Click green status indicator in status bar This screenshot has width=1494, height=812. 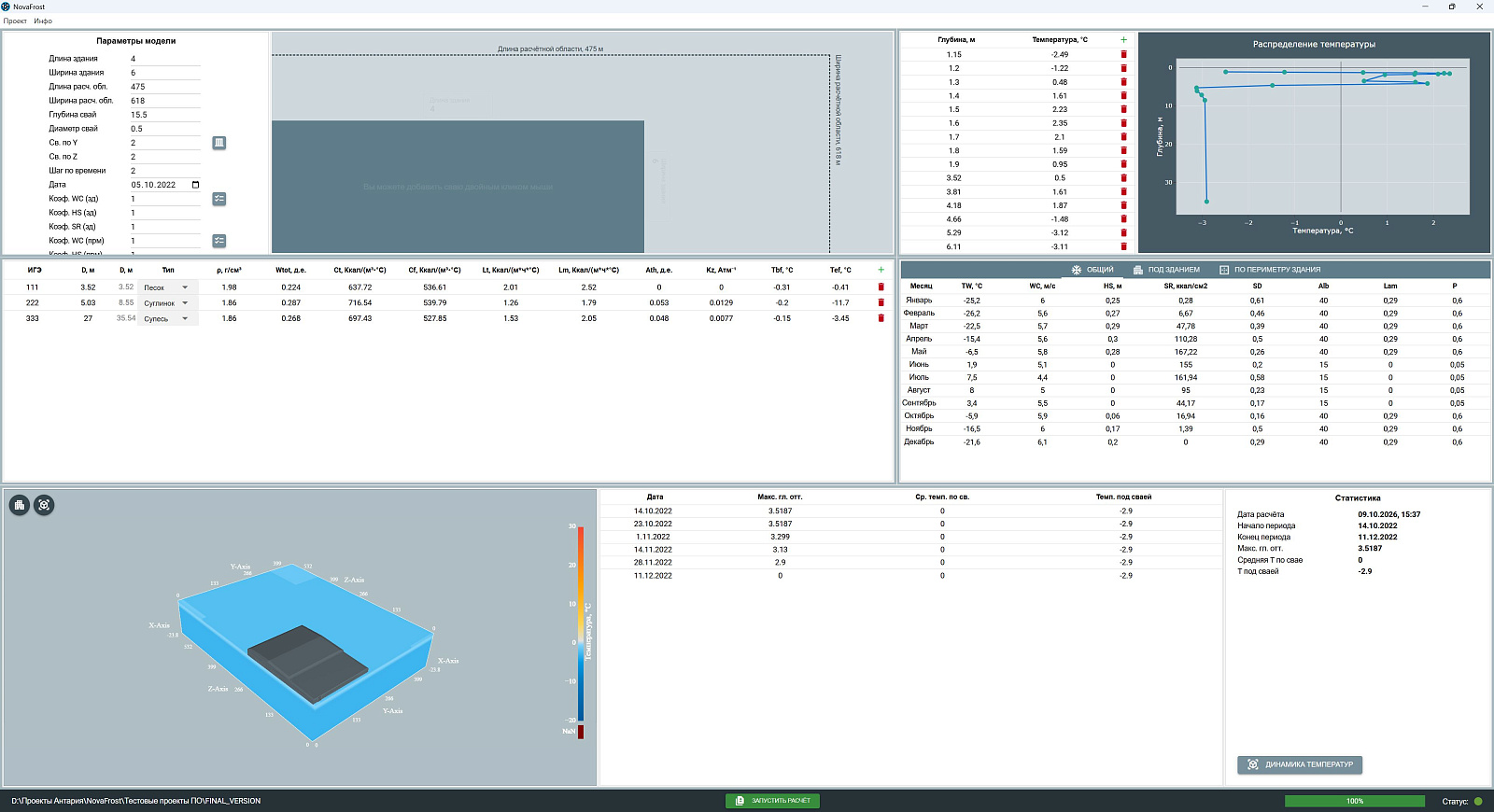pyautogui.click(x=1478, y=801)
